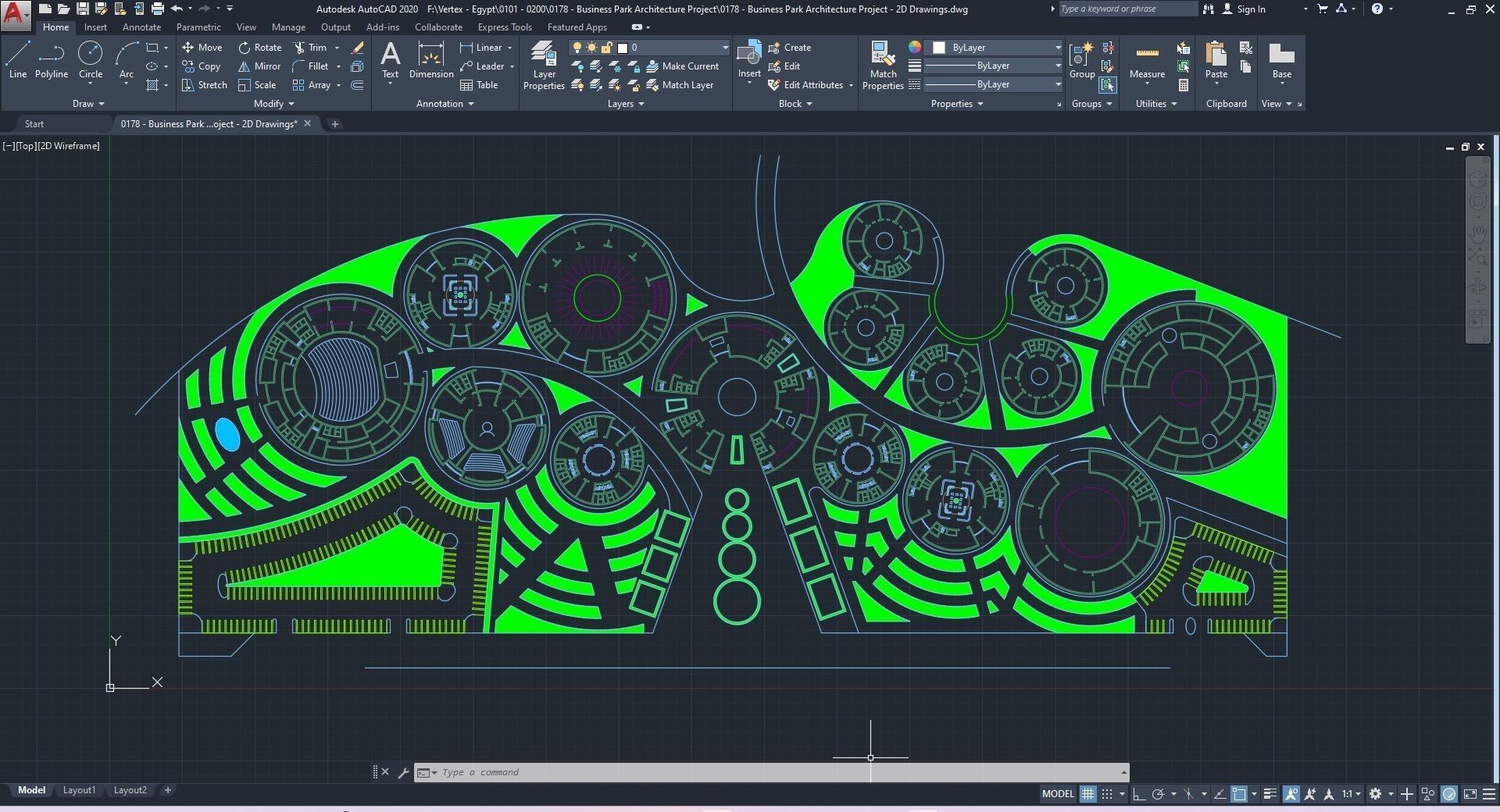Click Edit Attributes button
Viewport: 1500px width, 812px height.
coord(805,85)
